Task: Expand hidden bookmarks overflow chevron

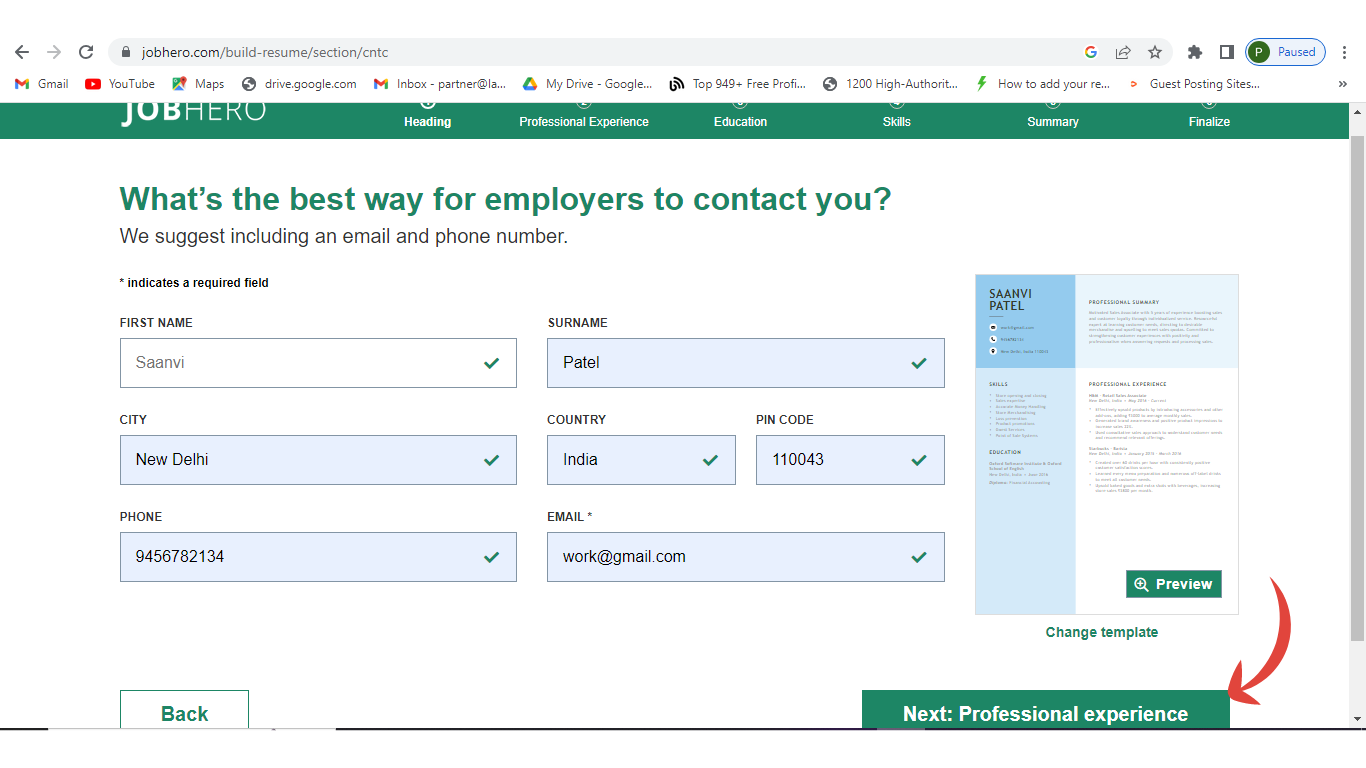Action: click(1342, 84)
